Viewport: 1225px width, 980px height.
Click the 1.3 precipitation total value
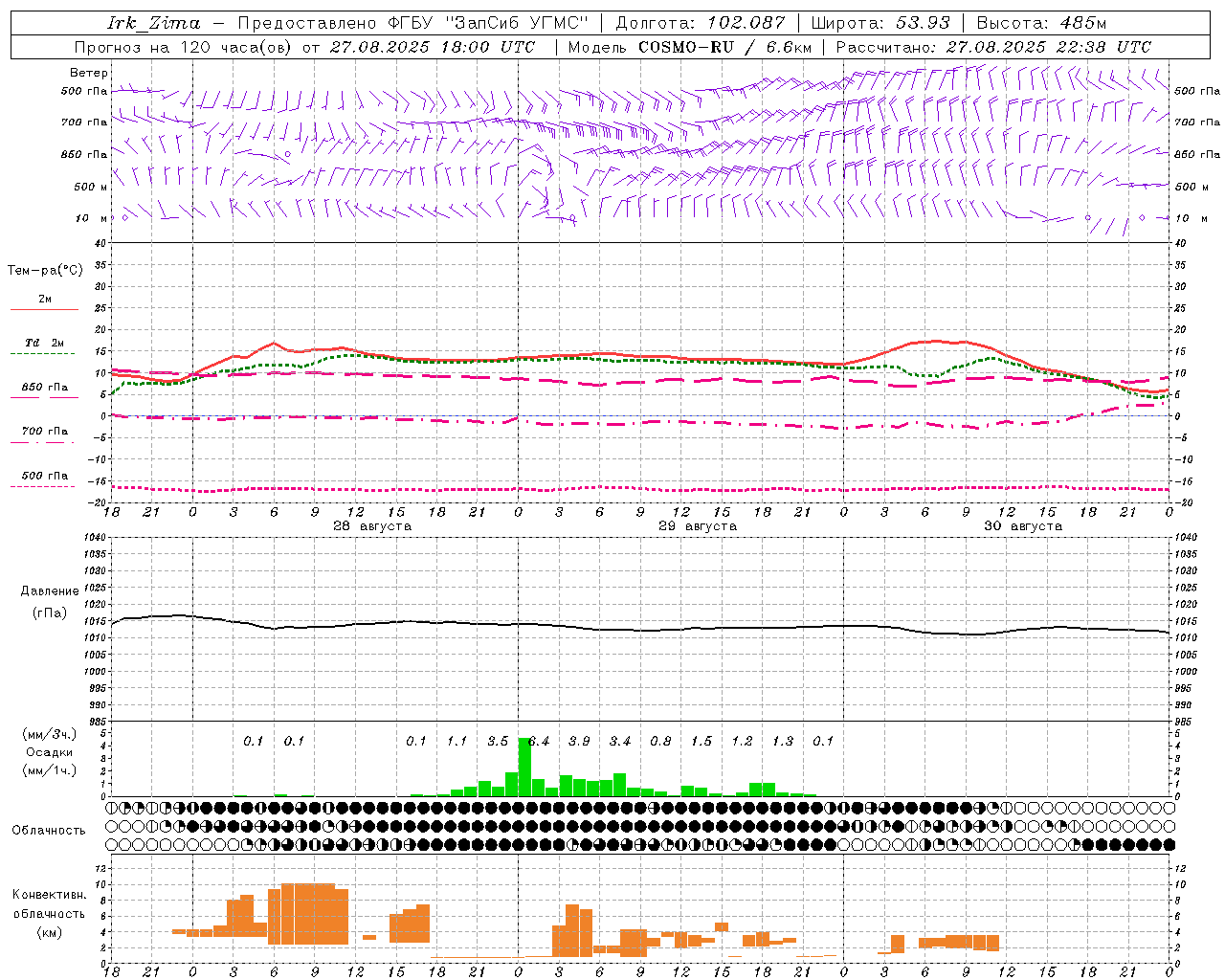783,741
